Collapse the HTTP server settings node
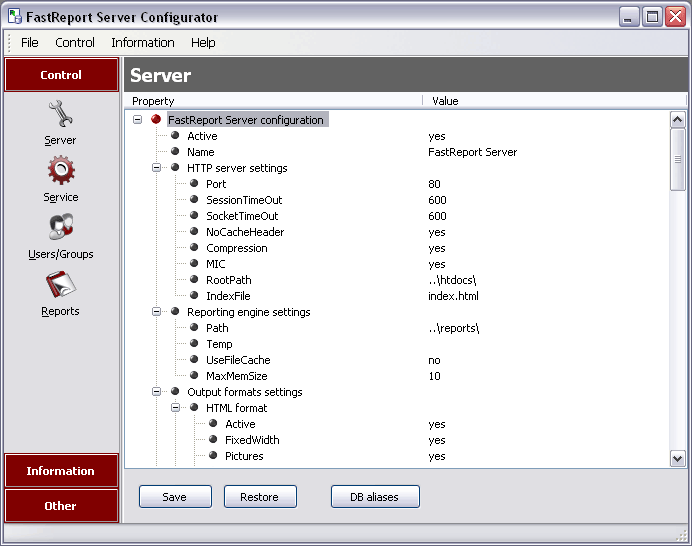The width and height of the screenshot is (692, 546). [x=157, y=168]
